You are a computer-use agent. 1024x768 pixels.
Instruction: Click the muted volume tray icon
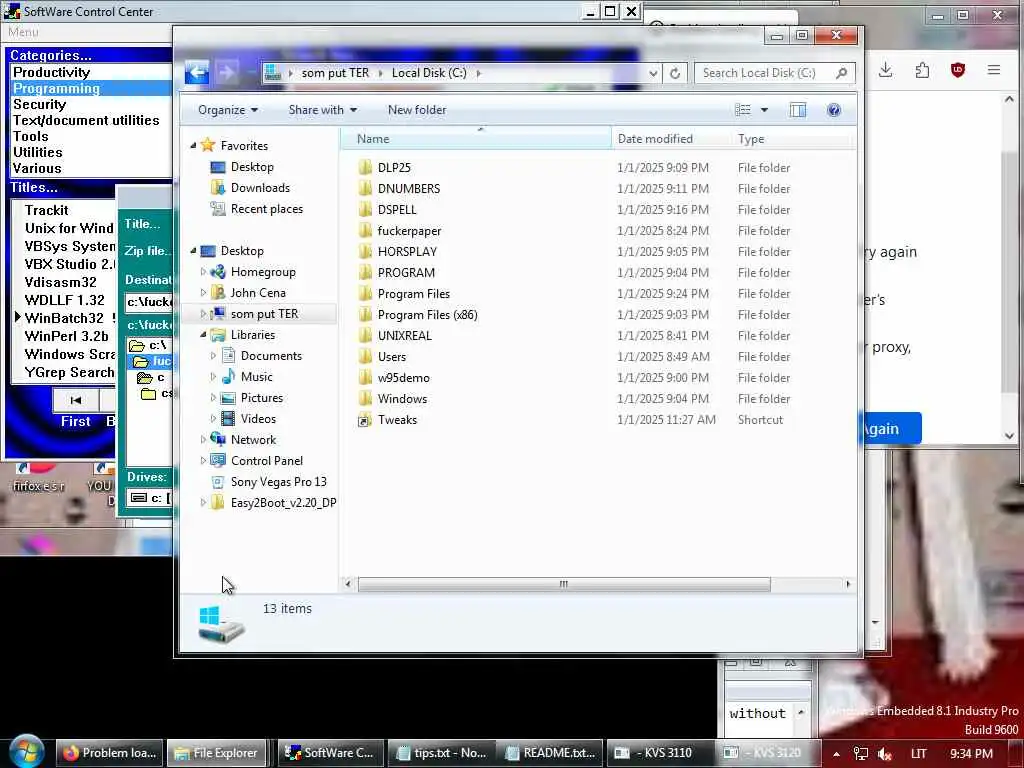pyautogui.click(x=885, y=754)
